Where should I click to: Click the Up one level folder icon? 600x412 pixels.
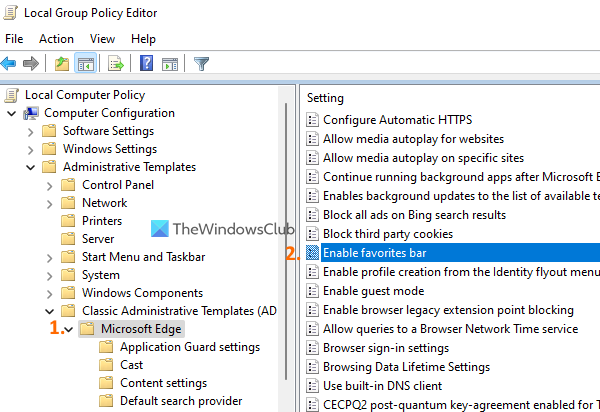coord(62,64)
